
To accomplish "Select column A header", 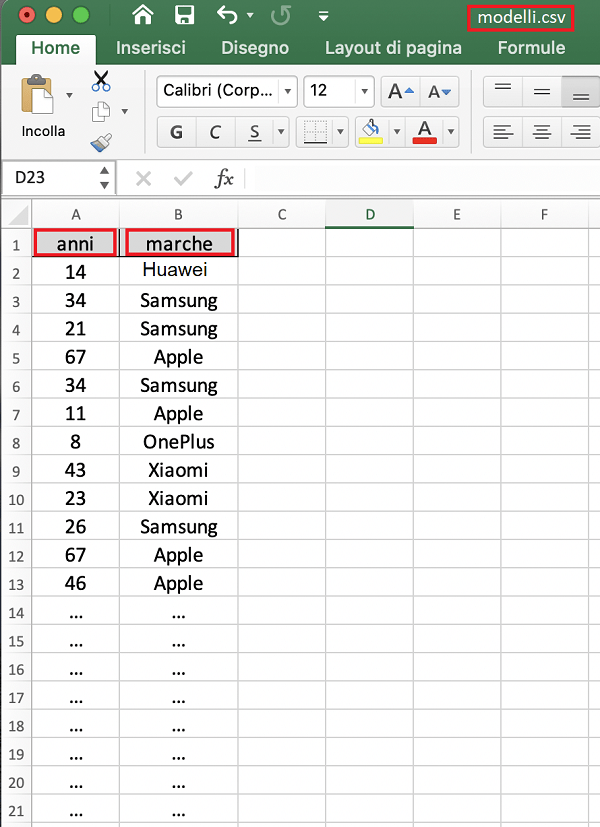I will (x=76, y=215).
